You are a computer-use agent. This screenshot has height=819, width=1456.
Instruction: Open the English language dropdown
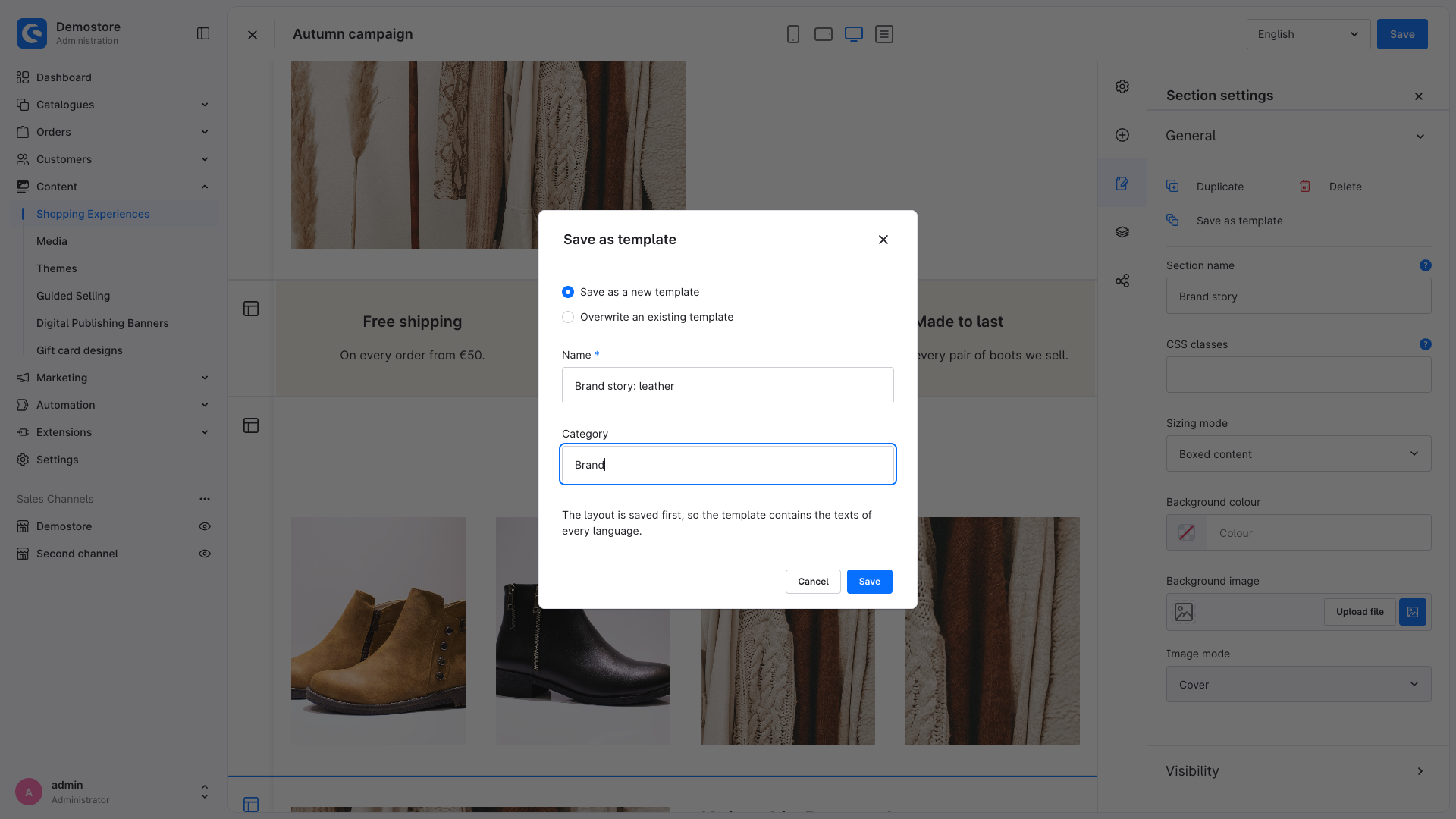click(x=1308, y=34)
